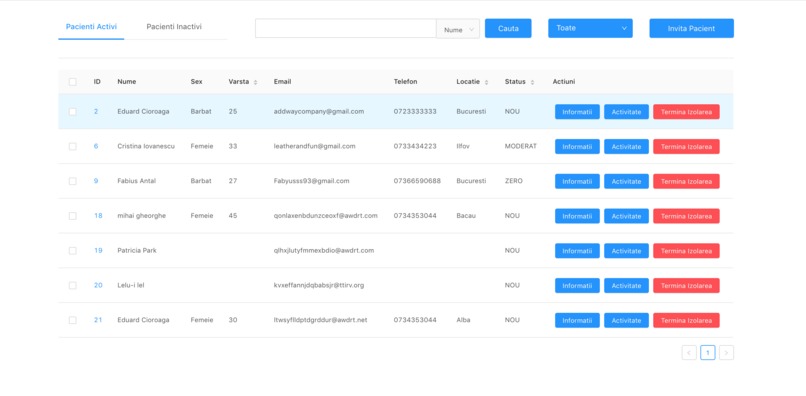Select page 1 in pagination
Screen dimensions: 806x396
[x=708, y=352]
